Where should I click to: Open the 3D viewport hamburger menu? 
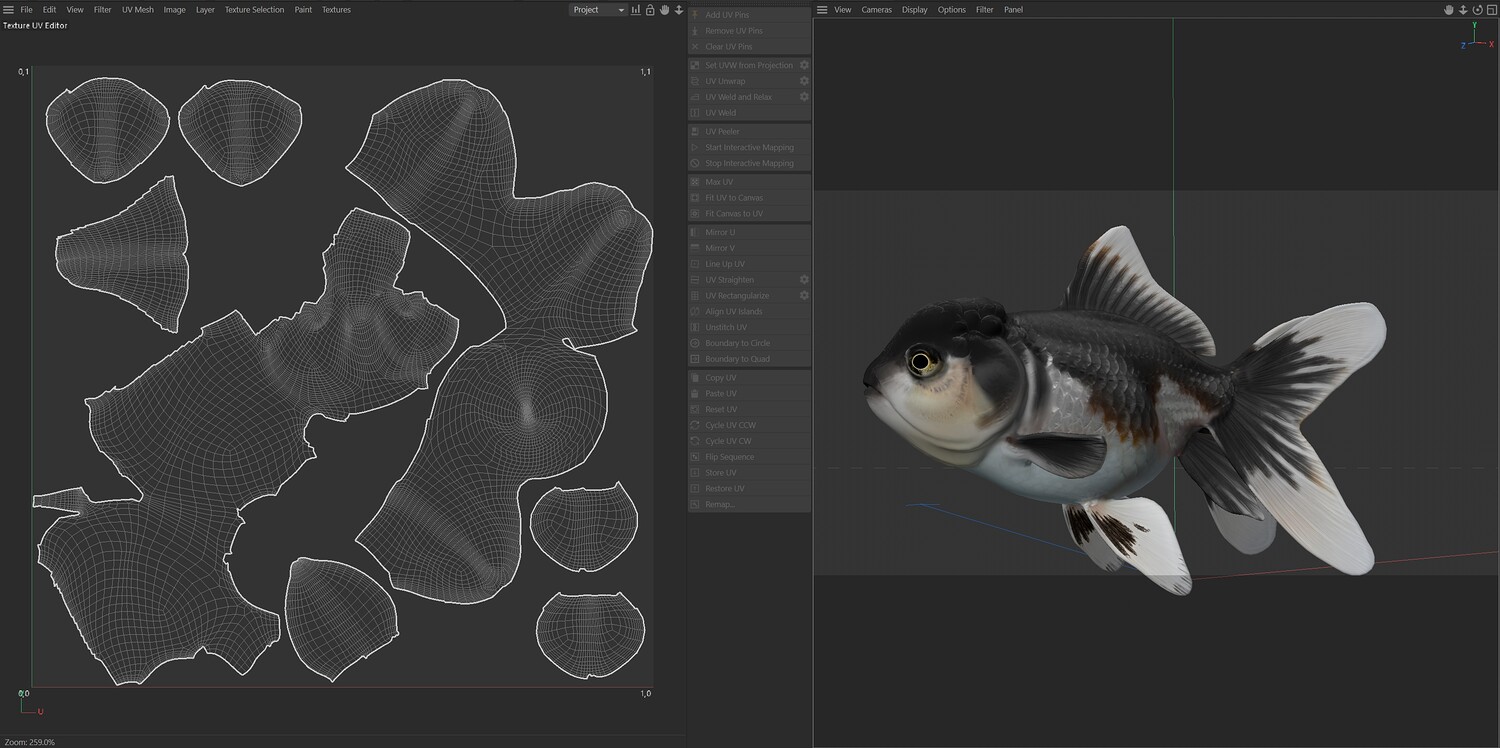pos(822,10)
